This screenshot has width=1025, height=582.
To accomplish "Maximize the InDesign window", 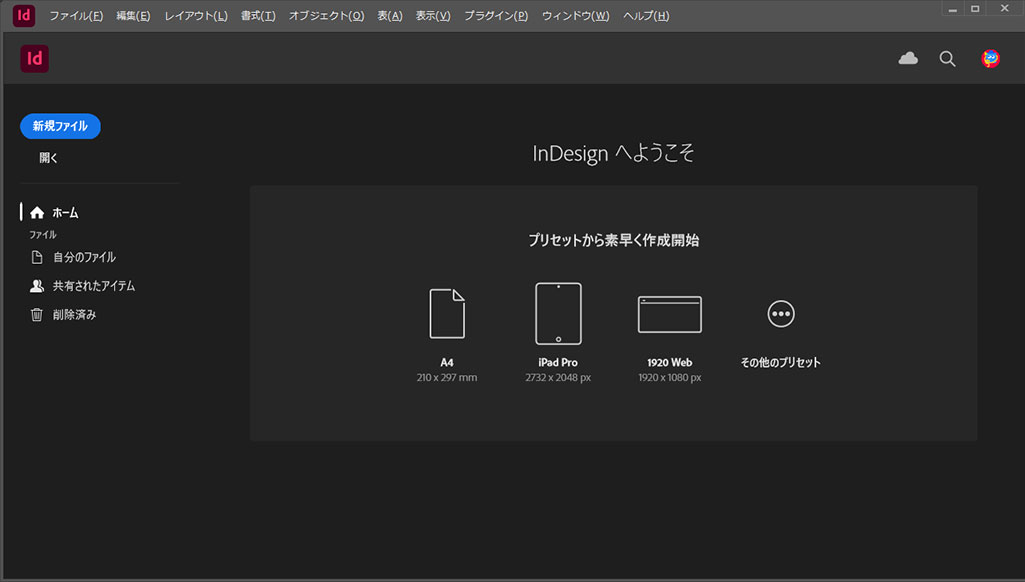I will [x=975, y=9].
